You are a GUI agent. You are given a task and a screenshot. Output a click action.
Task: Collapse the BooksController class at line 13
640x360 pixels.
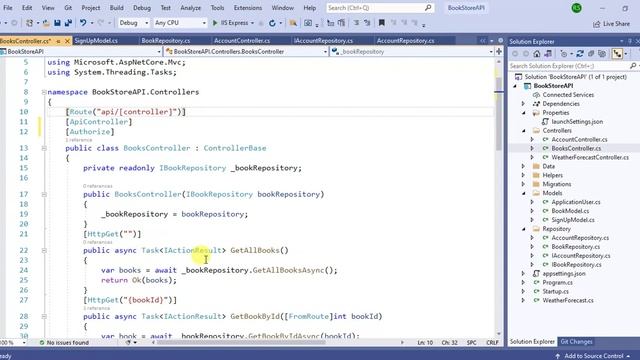[44, 148]
